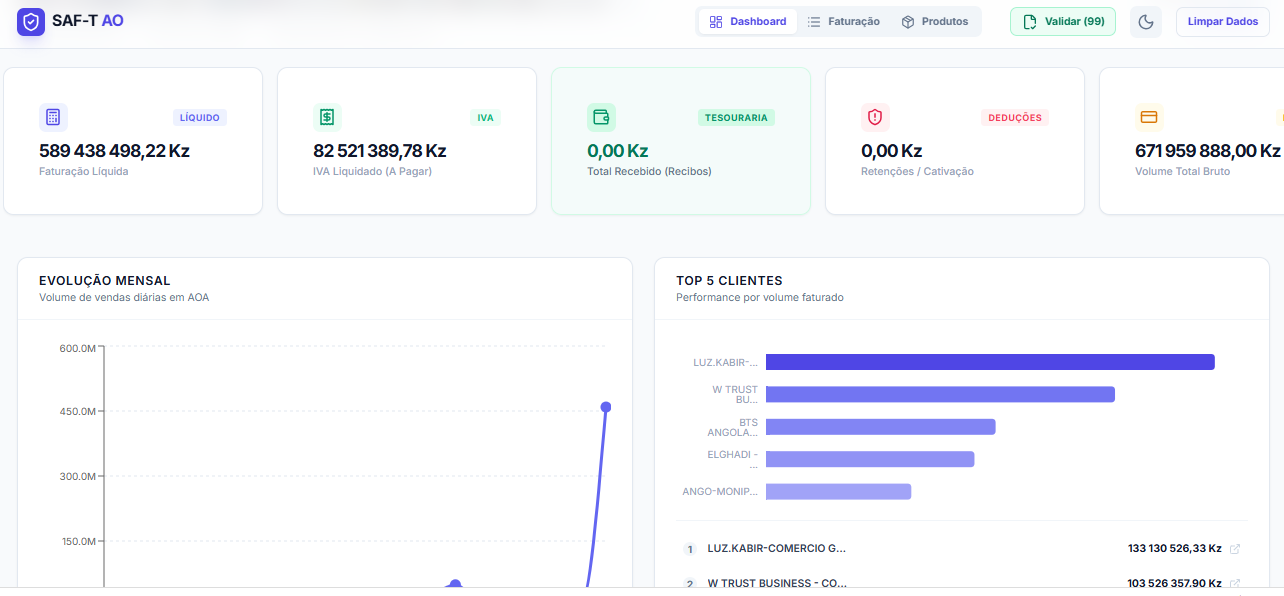Click the wallet icon on Tesouraria card

point(601,118)
